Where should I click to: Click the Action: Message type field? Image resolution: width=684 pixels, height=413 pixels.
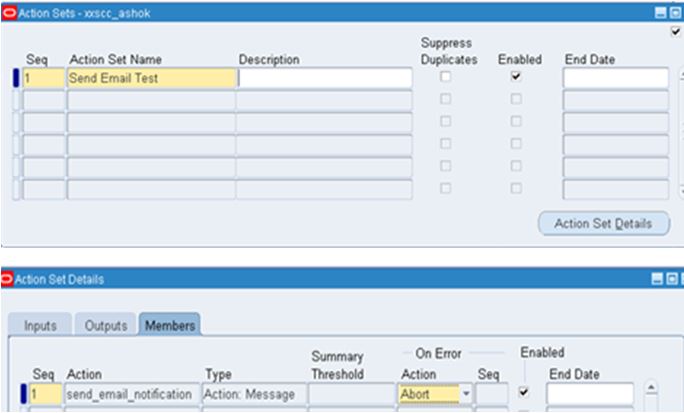[x=254, y=394]
